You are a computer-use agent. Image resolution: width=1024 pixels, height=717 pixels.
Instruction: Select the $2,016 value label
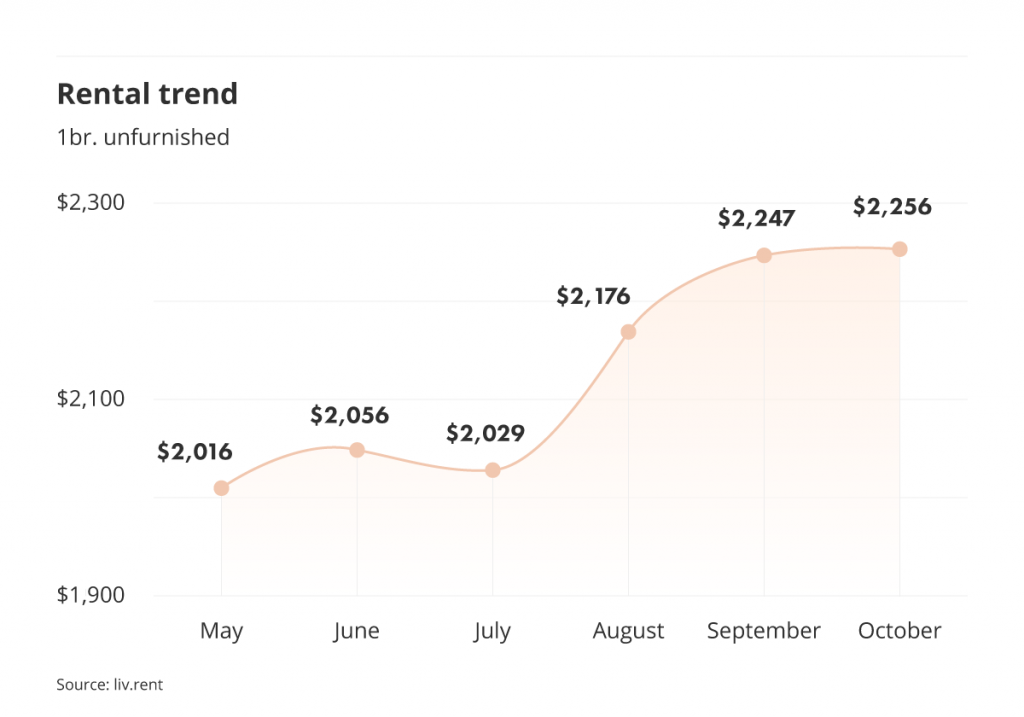click(x=195, y=451)
